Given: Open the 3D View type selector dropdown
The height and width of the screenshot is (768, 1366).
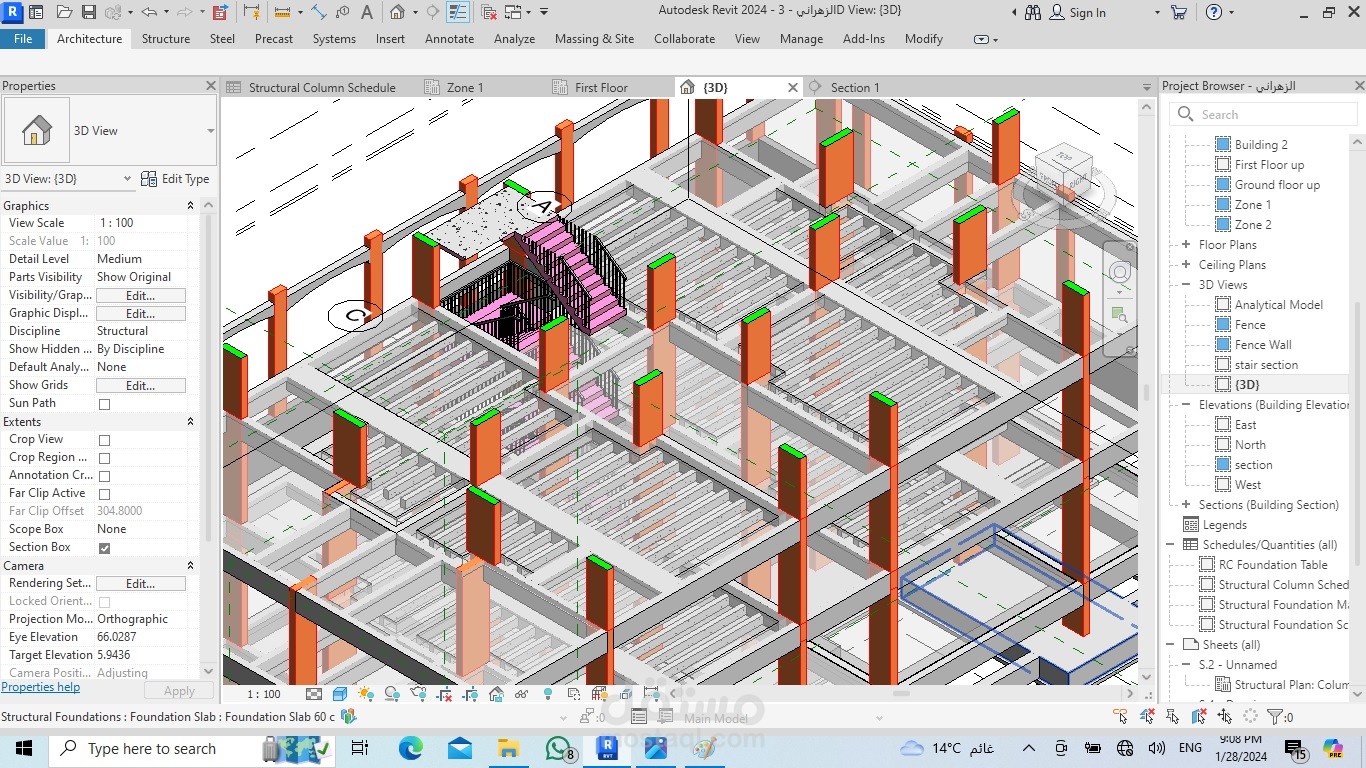Looking at the screenshot, I should tap(210, 131).
